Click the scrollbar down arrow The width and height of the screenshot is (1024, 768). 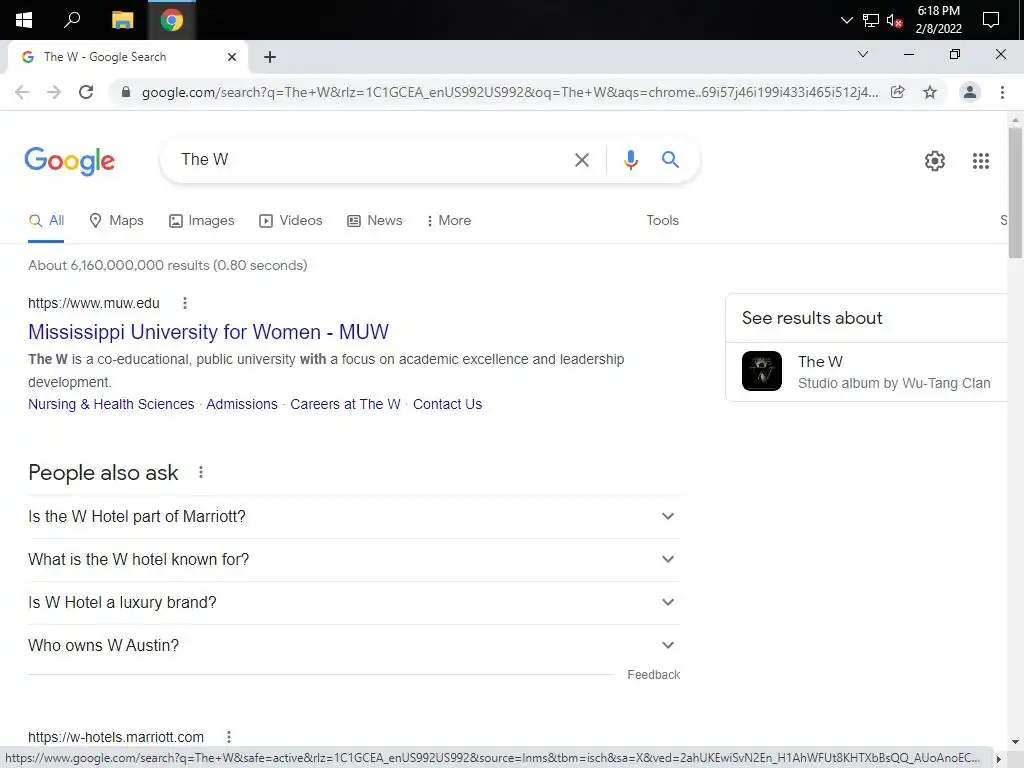coord(1015,742)
